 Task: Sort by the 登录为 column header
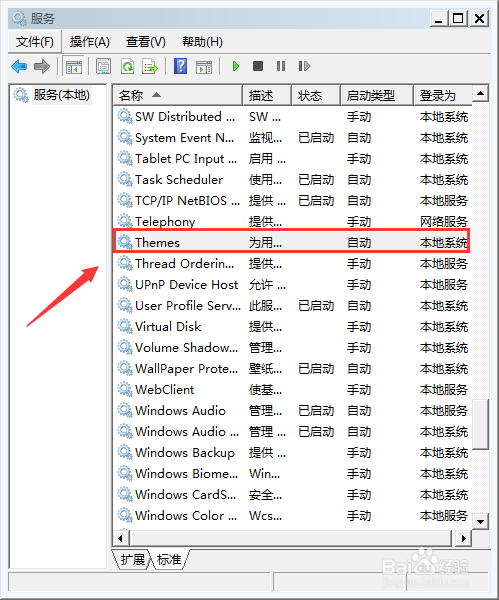point(443,95)
